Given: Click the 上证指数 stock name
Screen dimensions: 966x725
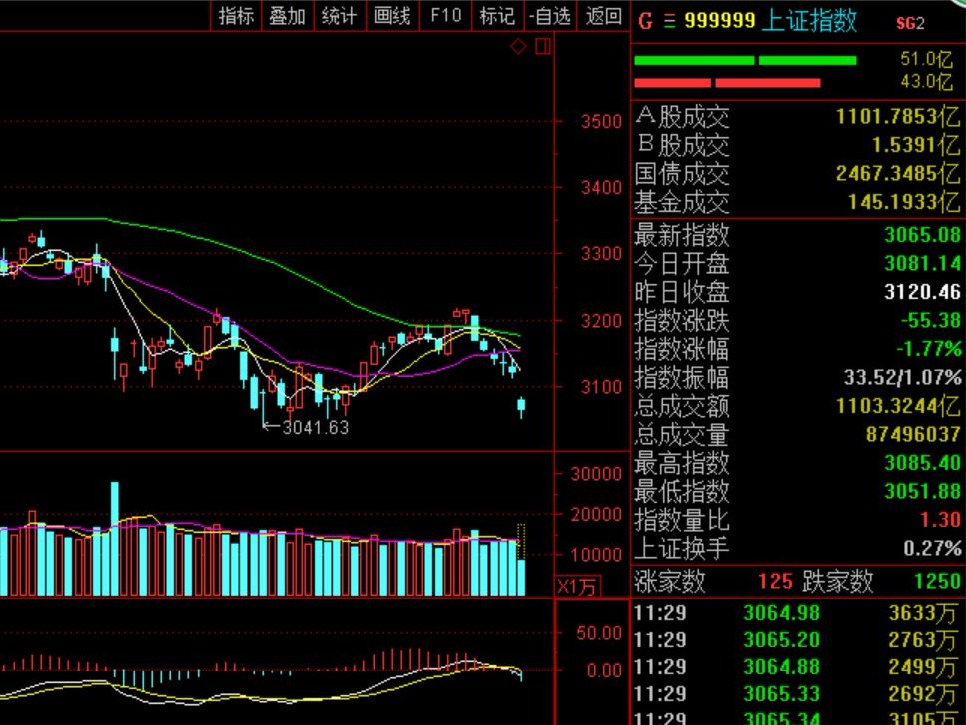Looking at the screenshot, I should tap(809, 21).
